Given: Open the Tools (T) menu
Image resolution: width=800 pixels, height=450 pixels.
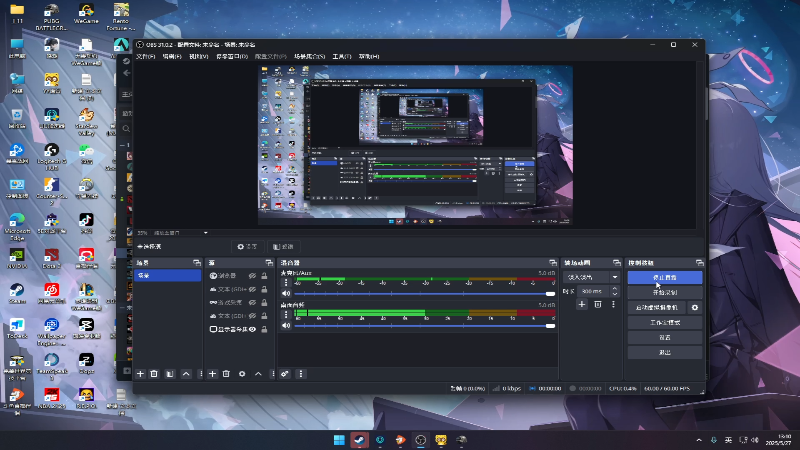Looking at the screenshot, I should pos(342,57).
